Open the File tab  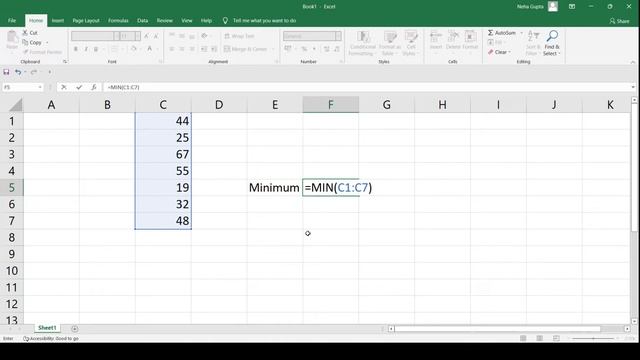[12, 20]
